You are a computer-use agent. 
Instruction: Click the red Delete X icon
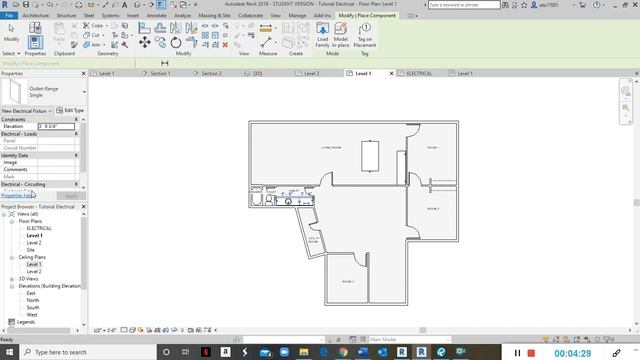(x=225, y=45)
